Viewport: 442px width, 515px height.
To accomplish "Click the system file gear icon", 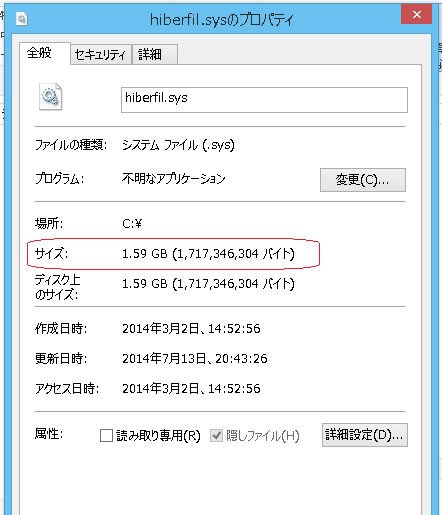I will [x=50, y=97].
